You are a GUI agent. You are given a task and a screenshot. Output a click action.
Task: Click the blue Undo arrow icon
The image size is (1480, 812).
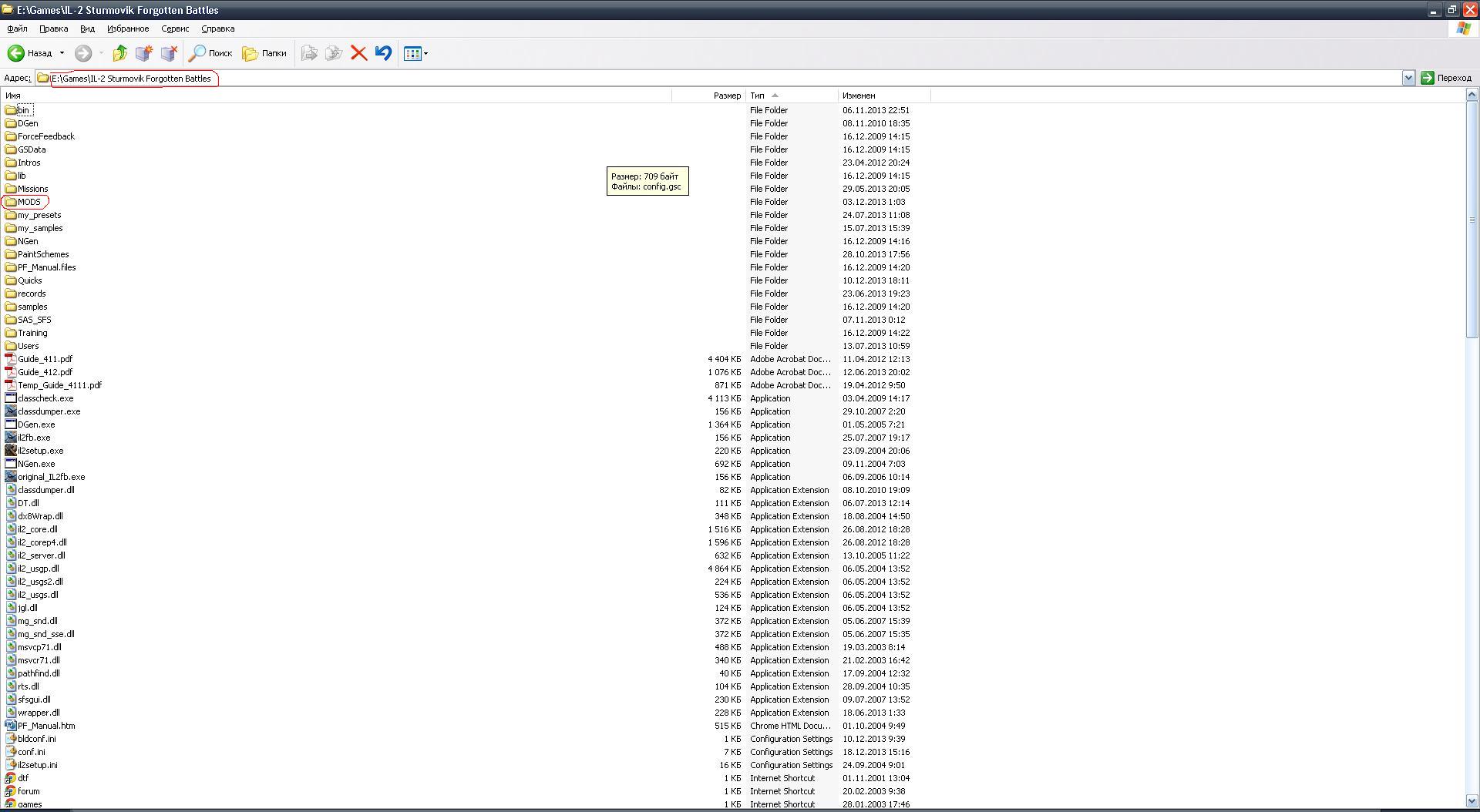pos(383,53)
